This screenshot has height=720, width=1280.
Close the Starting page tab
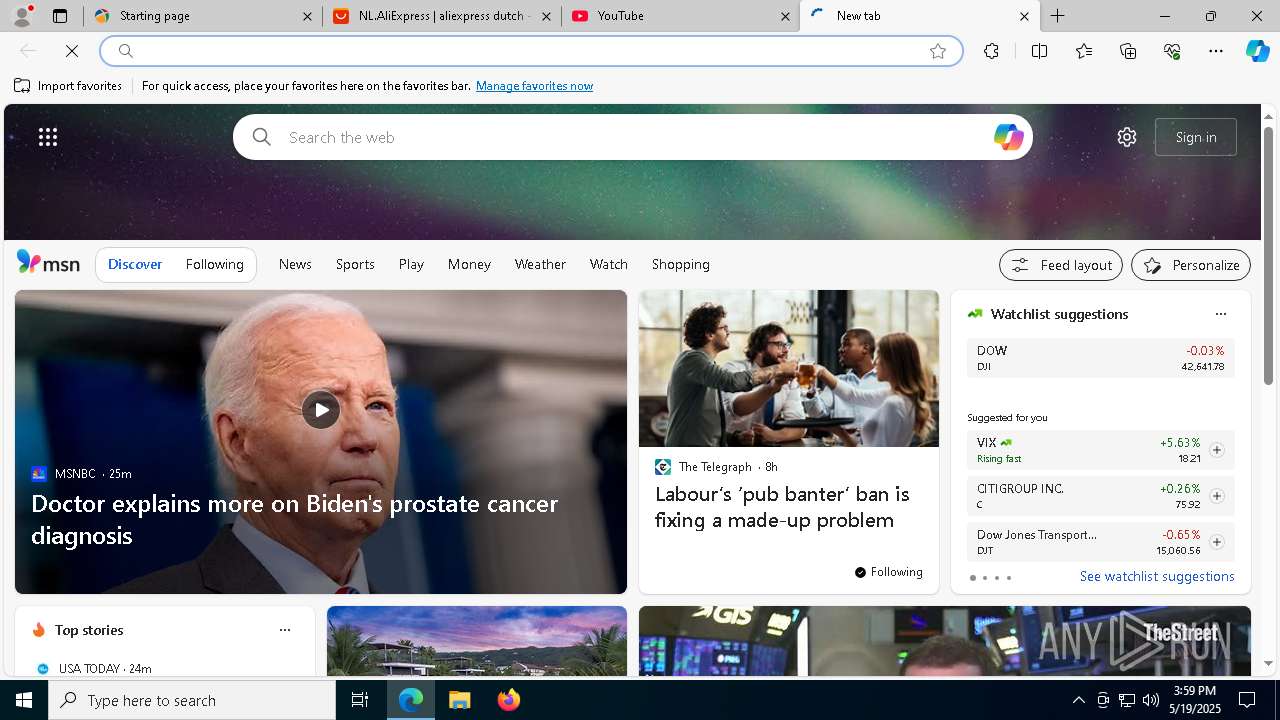point(308,16)
